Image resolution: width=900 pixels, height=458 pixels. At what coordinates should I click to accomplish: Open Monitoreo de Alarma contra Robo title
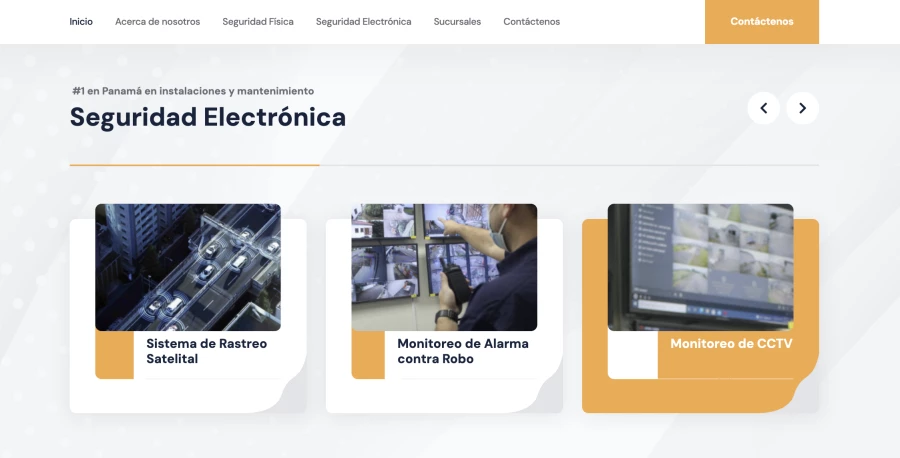[x=463, y=351]
